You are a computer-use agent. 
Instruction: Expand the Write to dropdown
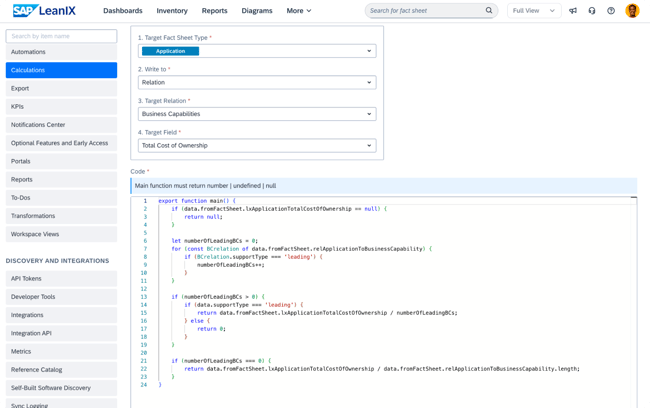(x=257, y=83)
